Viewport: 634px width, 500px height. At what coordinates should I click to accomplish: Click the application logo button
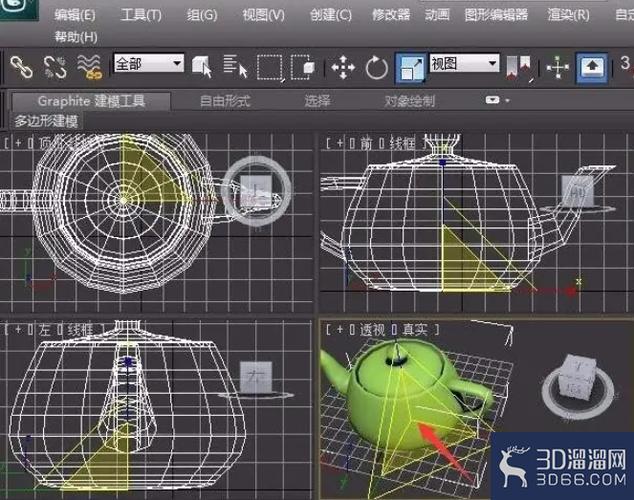click(x=19, y=10)
